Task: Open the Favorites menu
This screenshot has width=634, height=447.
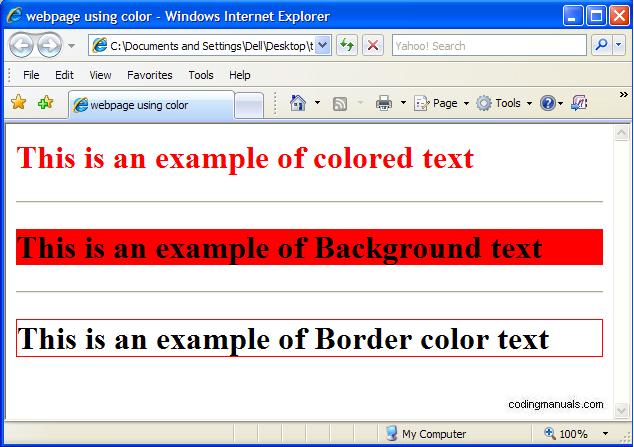Action: (x=150, y=75)
